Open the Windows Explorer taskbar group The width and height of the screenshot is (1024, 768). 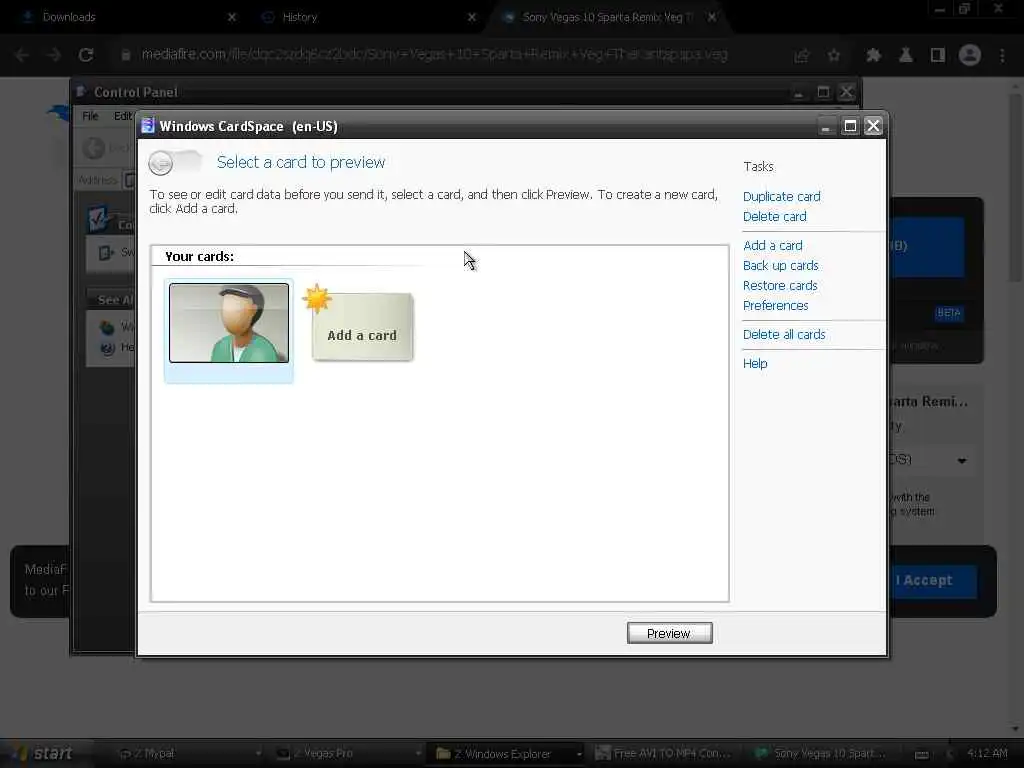[x=506, y=754]
